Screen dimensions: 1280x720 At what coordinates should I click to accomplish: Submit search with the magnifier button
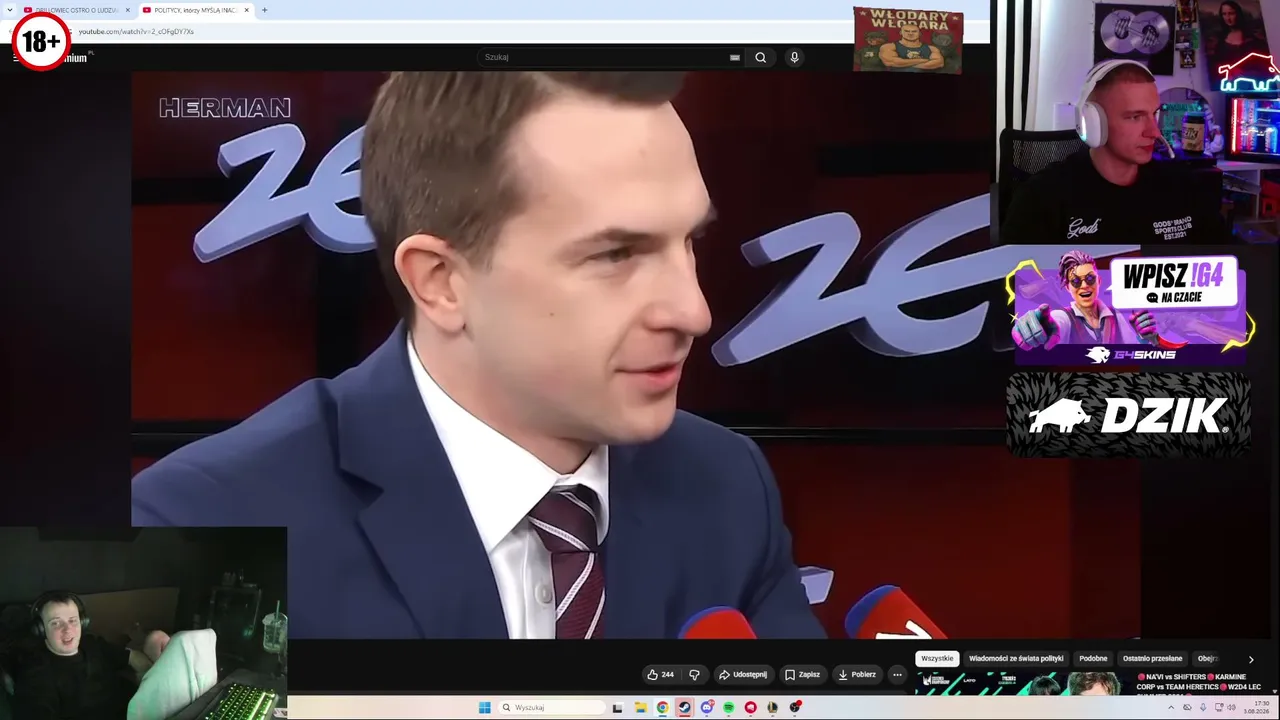(x=760, y=57)
